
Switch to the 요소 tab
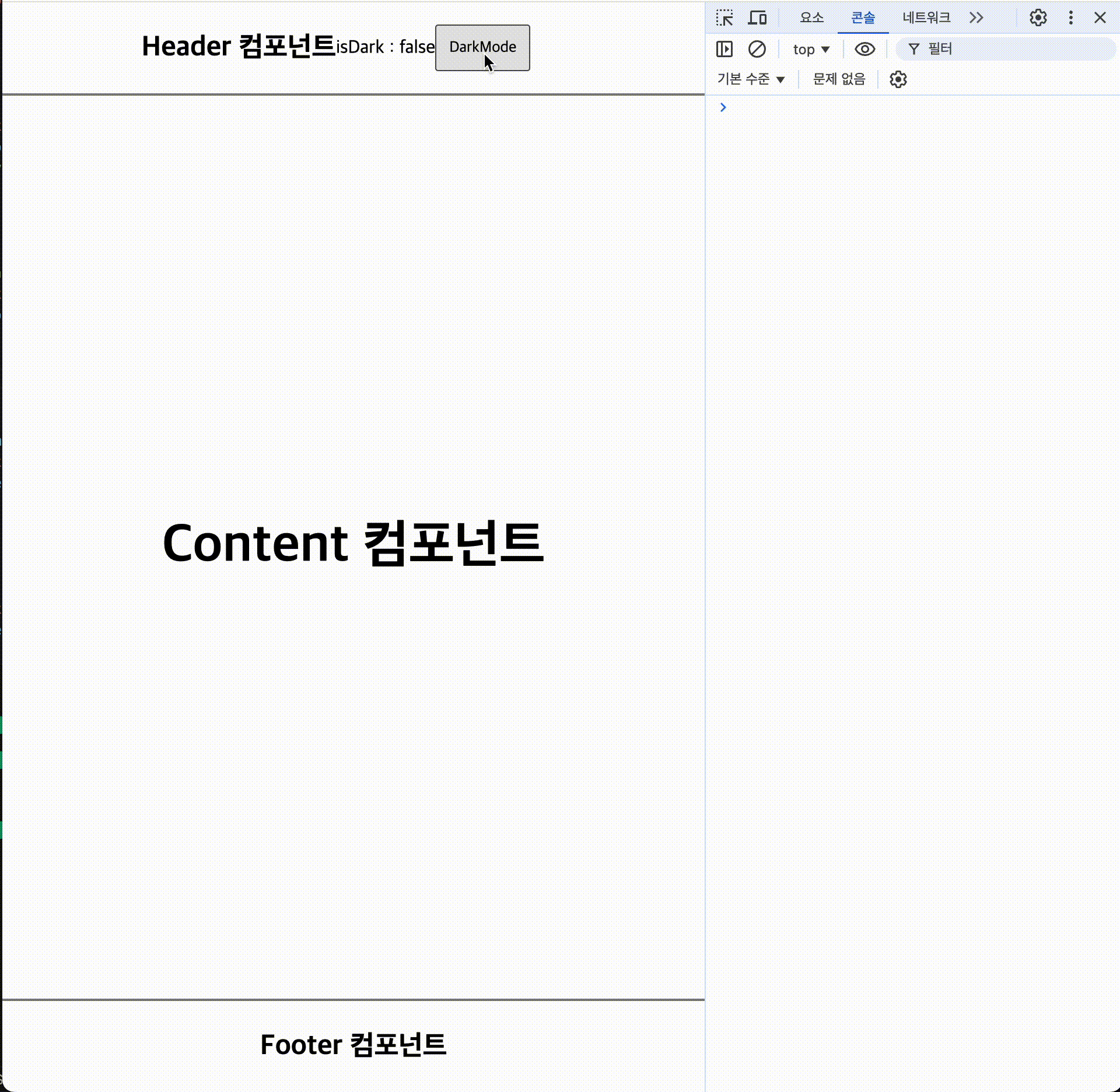pos(811,18)
